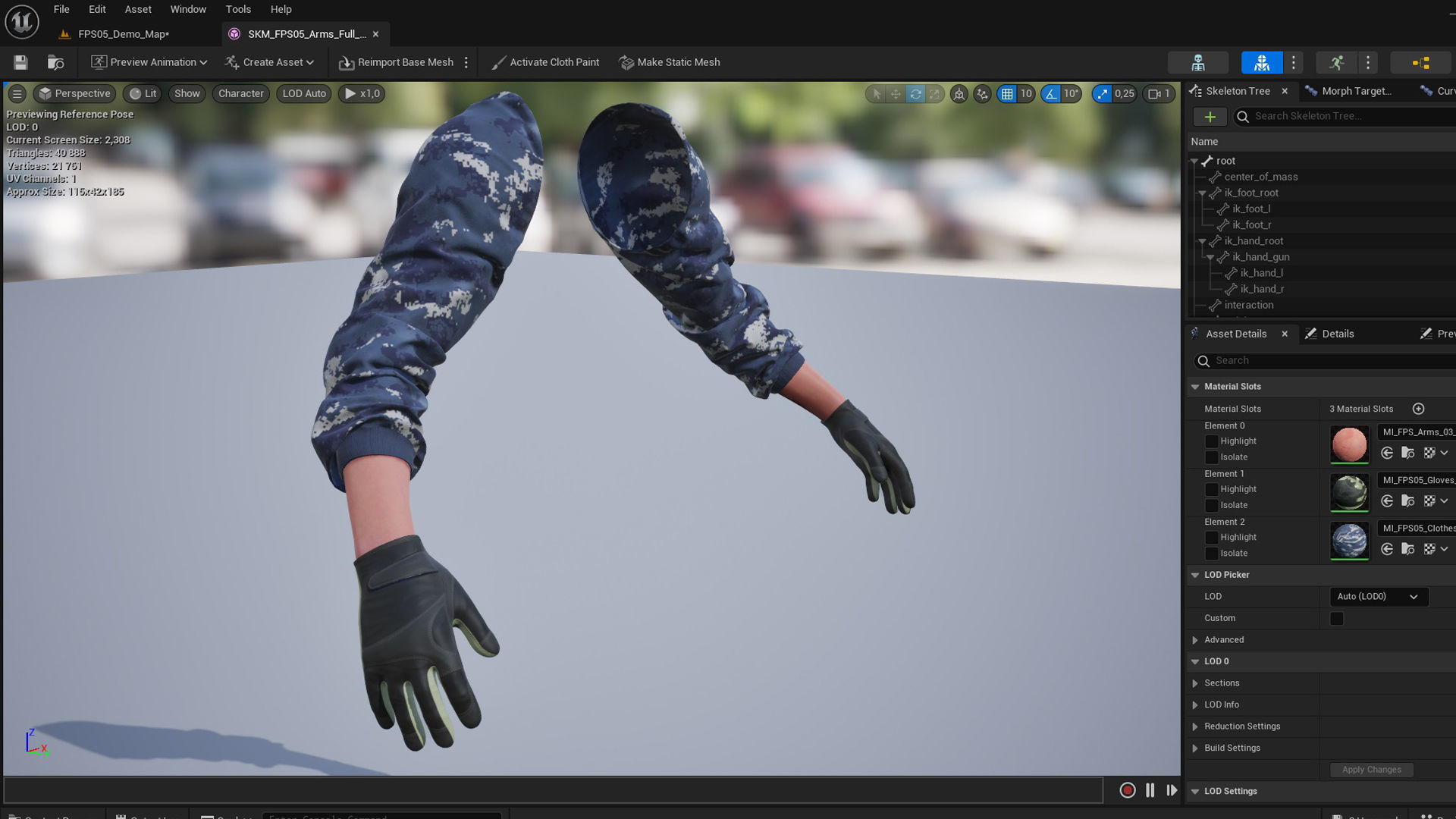This screenshot has width=1456, height=819.
Task: Pause the preview playback
Action: click(x=1150, y=790)
